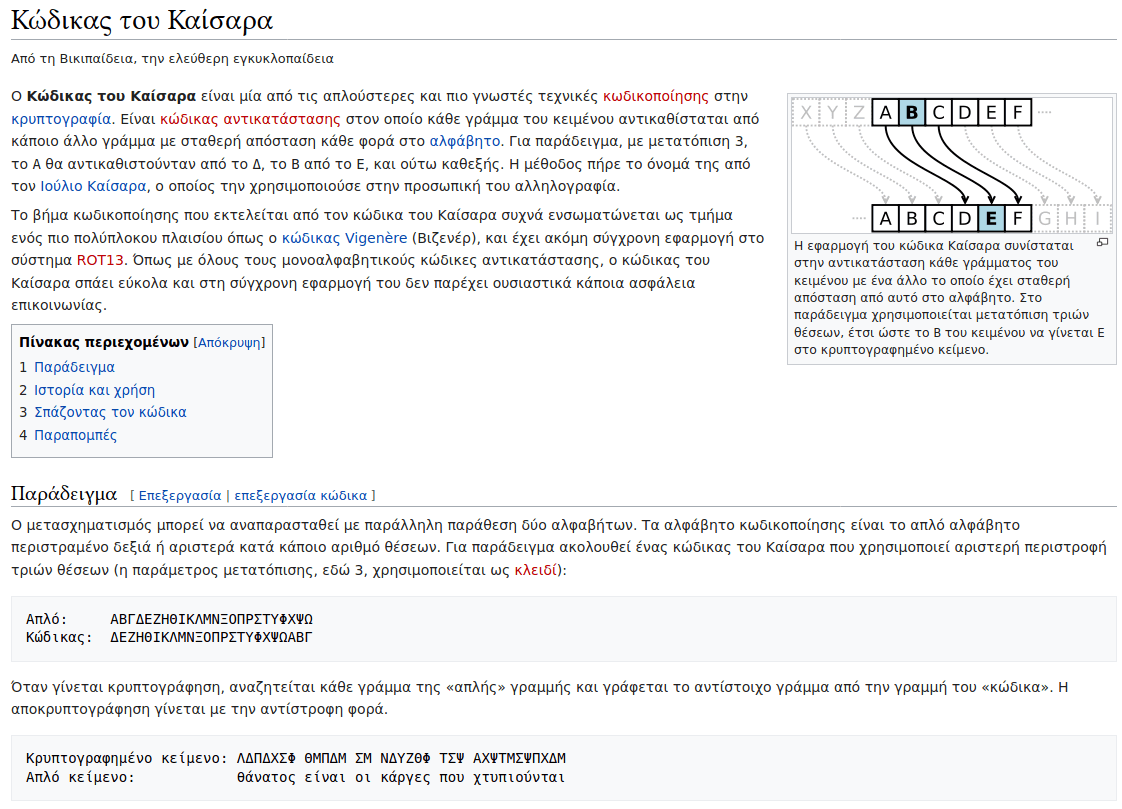Enlarge the Caesar cipher image via magnify icon
1122x809 pixels.
click(x=1103, y=243)
